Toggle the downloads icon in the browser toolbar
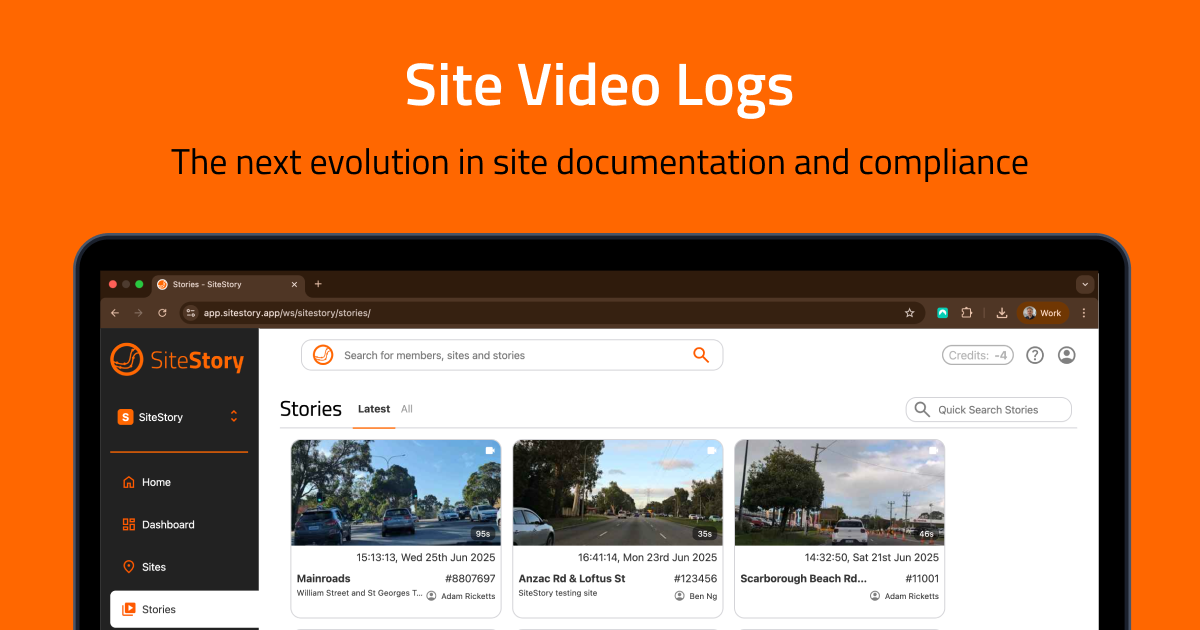Image resolution: width=1200 pixels, height=630 pixels. point(1001,312)
